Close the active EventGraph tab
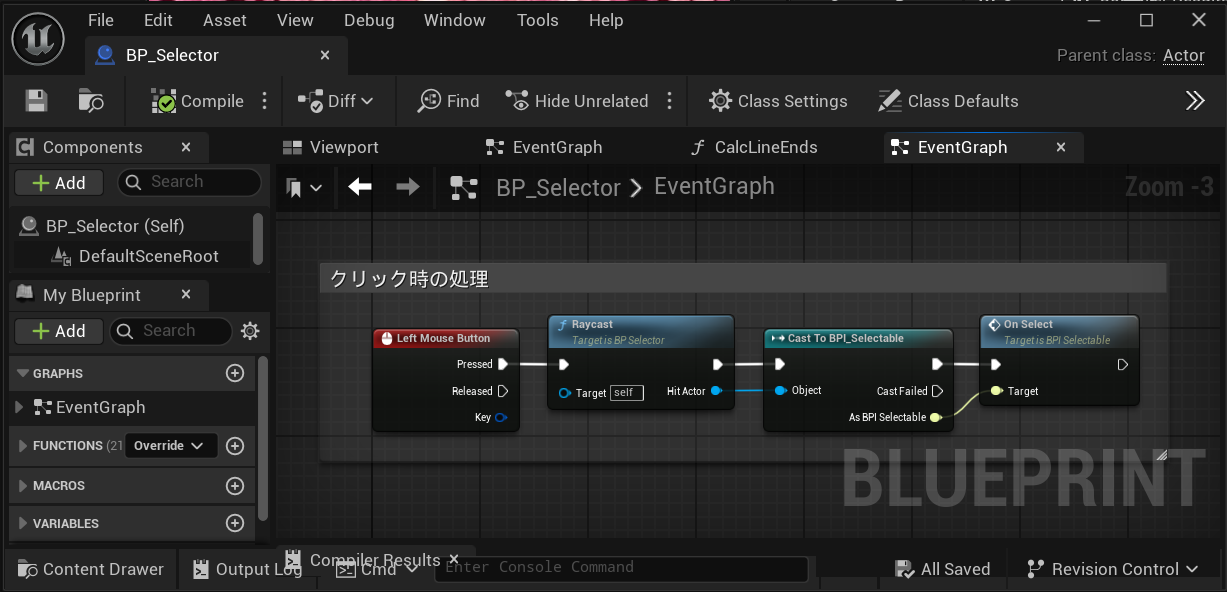Screen dimensions: 1227x592 tap(1062, 147)
